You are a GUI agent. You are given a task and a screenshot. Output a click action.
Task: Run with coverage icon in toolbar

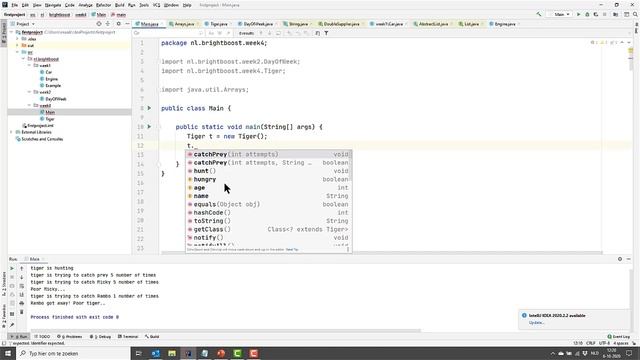pyautogui.click(x=596, y=14)
